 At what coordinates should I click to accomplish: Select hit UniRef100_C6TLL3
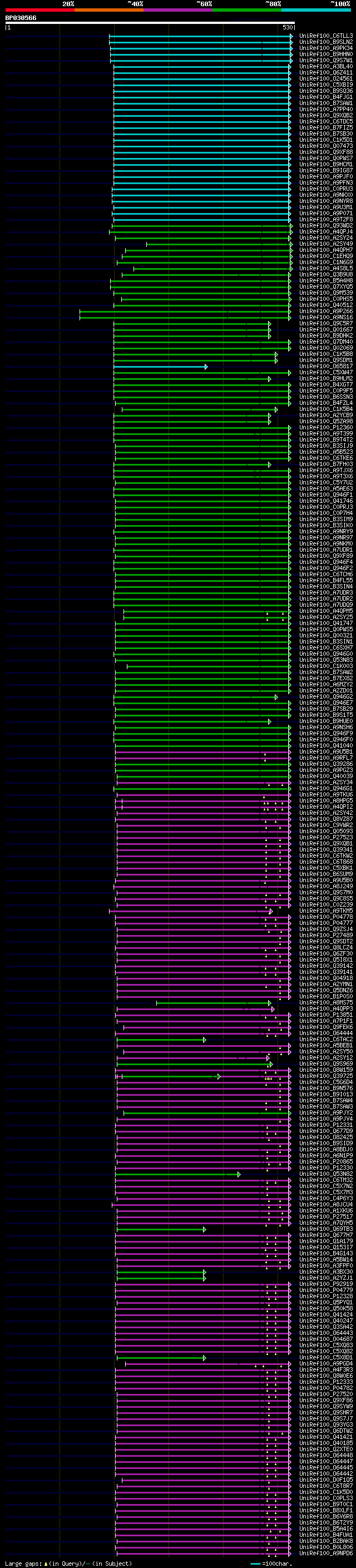[x=326, y=36]
